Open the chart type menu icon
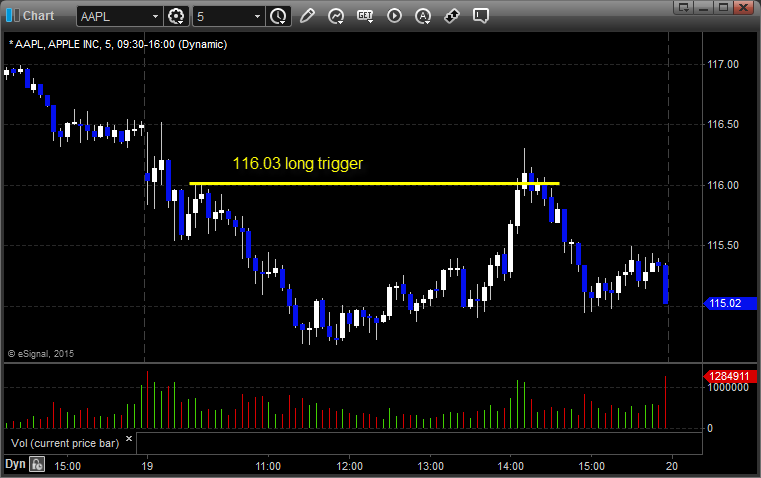This screenshot has width=761, height=478. (x=336, y=16)
